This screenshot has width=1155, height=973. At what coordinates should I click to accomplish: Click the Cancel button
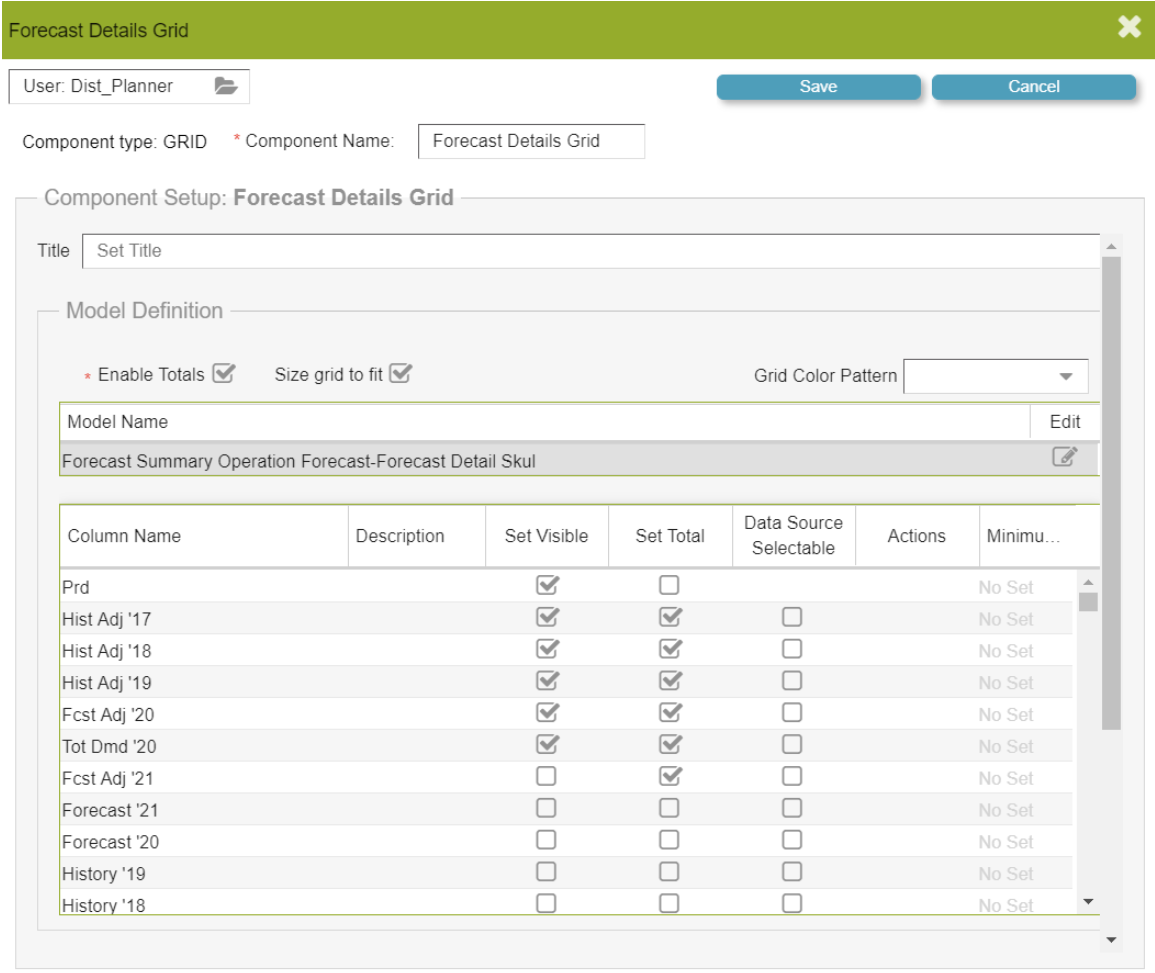tap(1033, 87)
